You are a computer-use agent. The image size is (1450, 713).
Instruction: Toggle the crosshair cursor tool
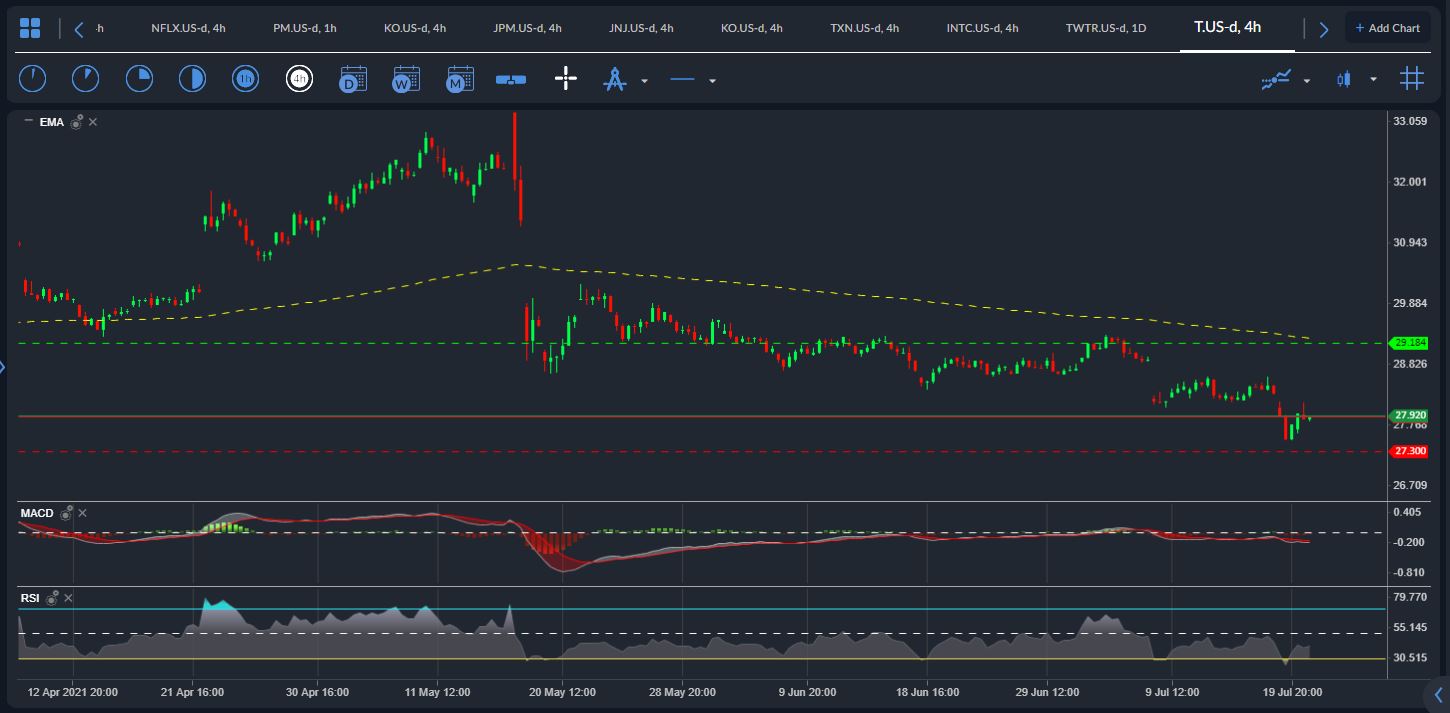tap(566, 79)
